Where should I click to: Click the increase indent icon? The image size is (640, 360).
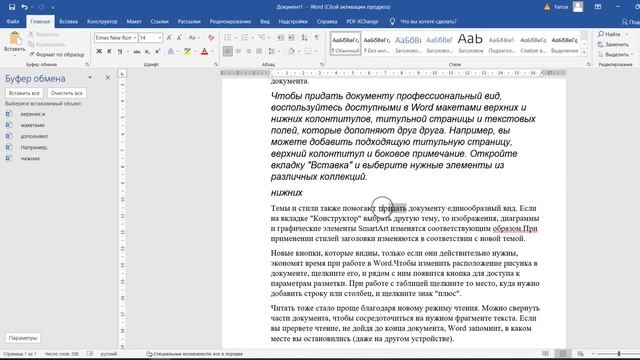point(291,38)
